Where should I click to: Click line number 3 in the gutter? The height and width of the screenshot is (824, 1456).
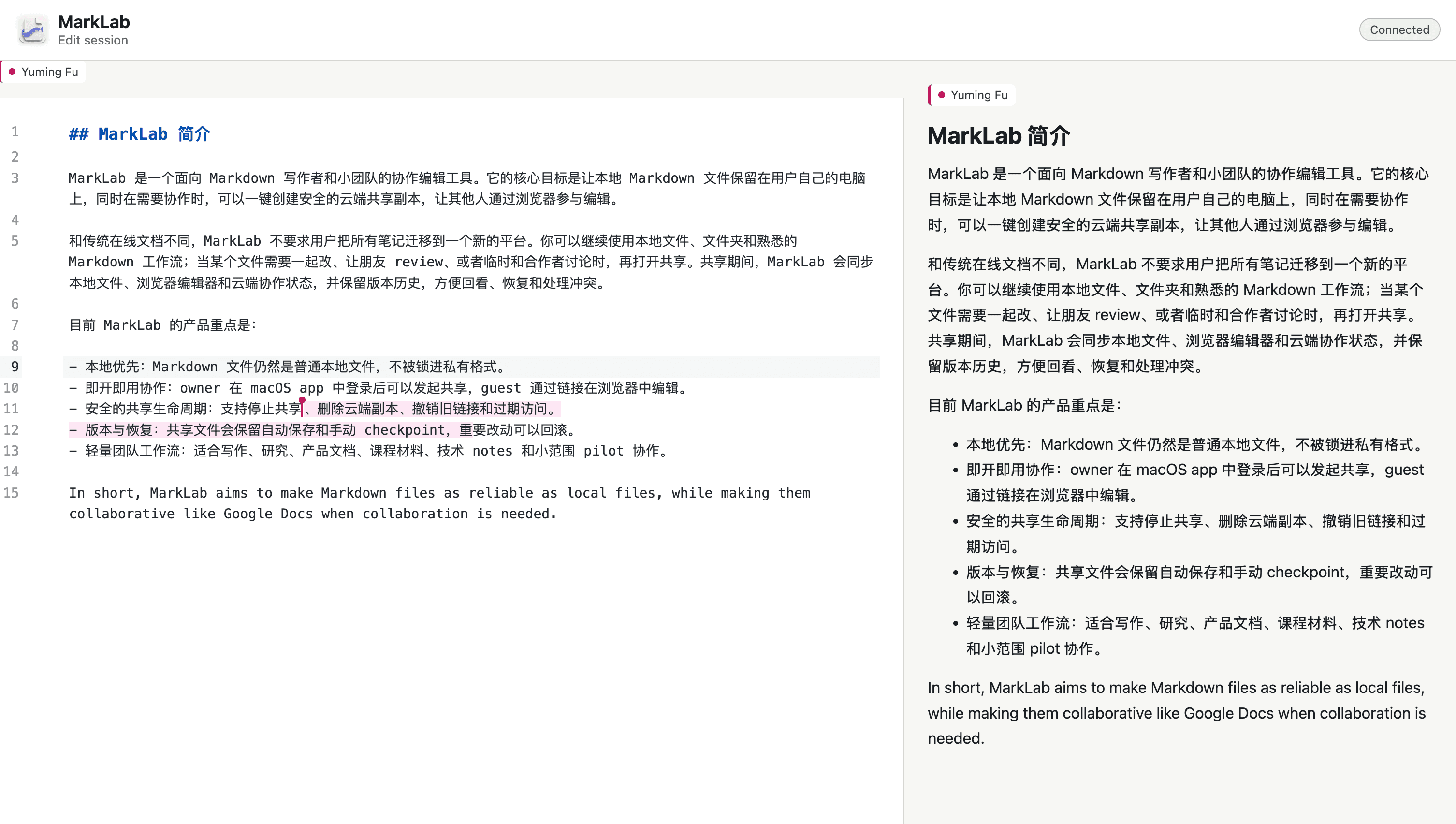pyautogui.click(x=15, y=177)
